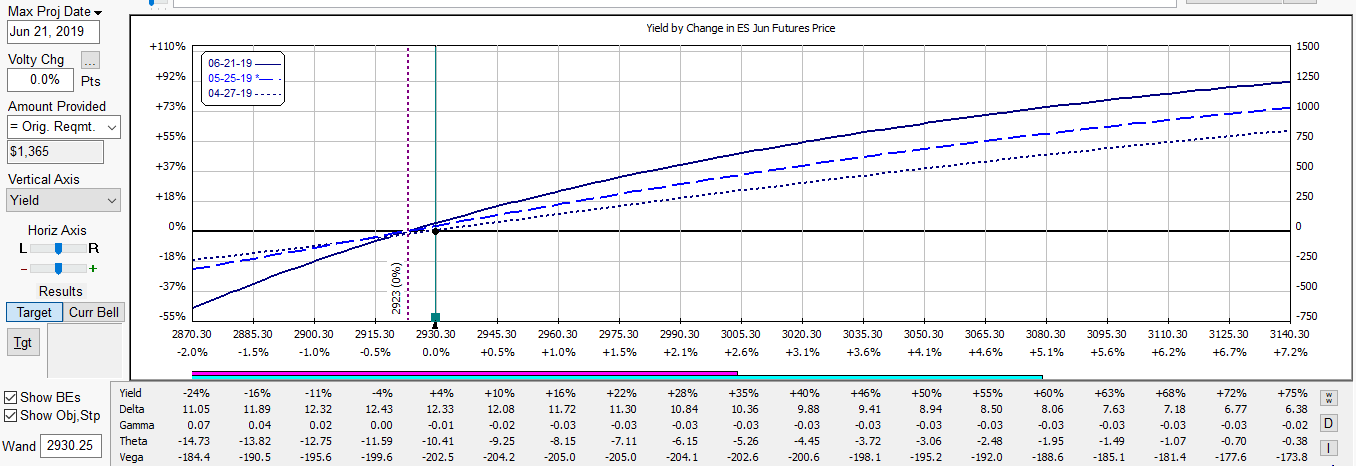Viewport: 1356px width, 466px height.
Task: Select the Target results button
Action: coord(34,312)
